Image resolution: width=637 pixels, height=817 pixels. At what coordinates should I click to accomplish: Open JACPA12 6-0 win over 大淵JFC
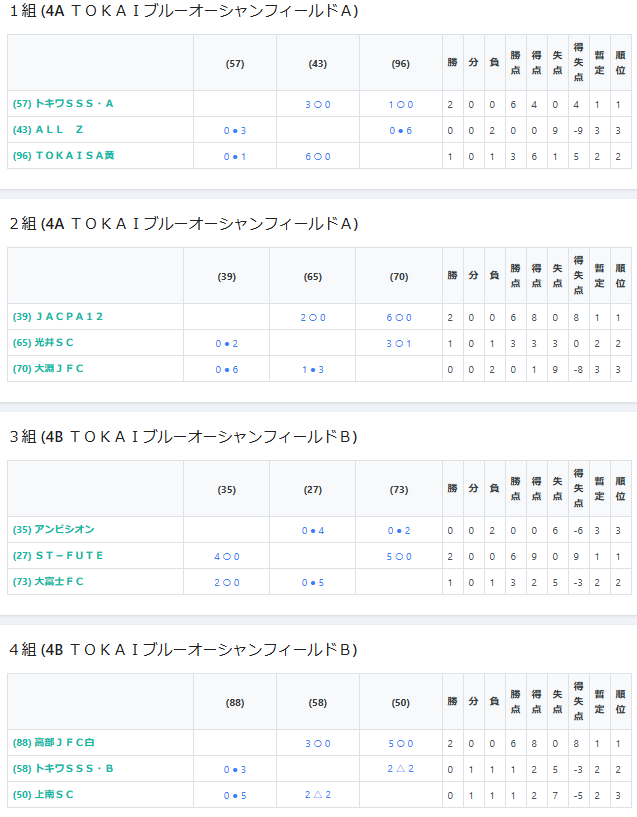[399, 318]
